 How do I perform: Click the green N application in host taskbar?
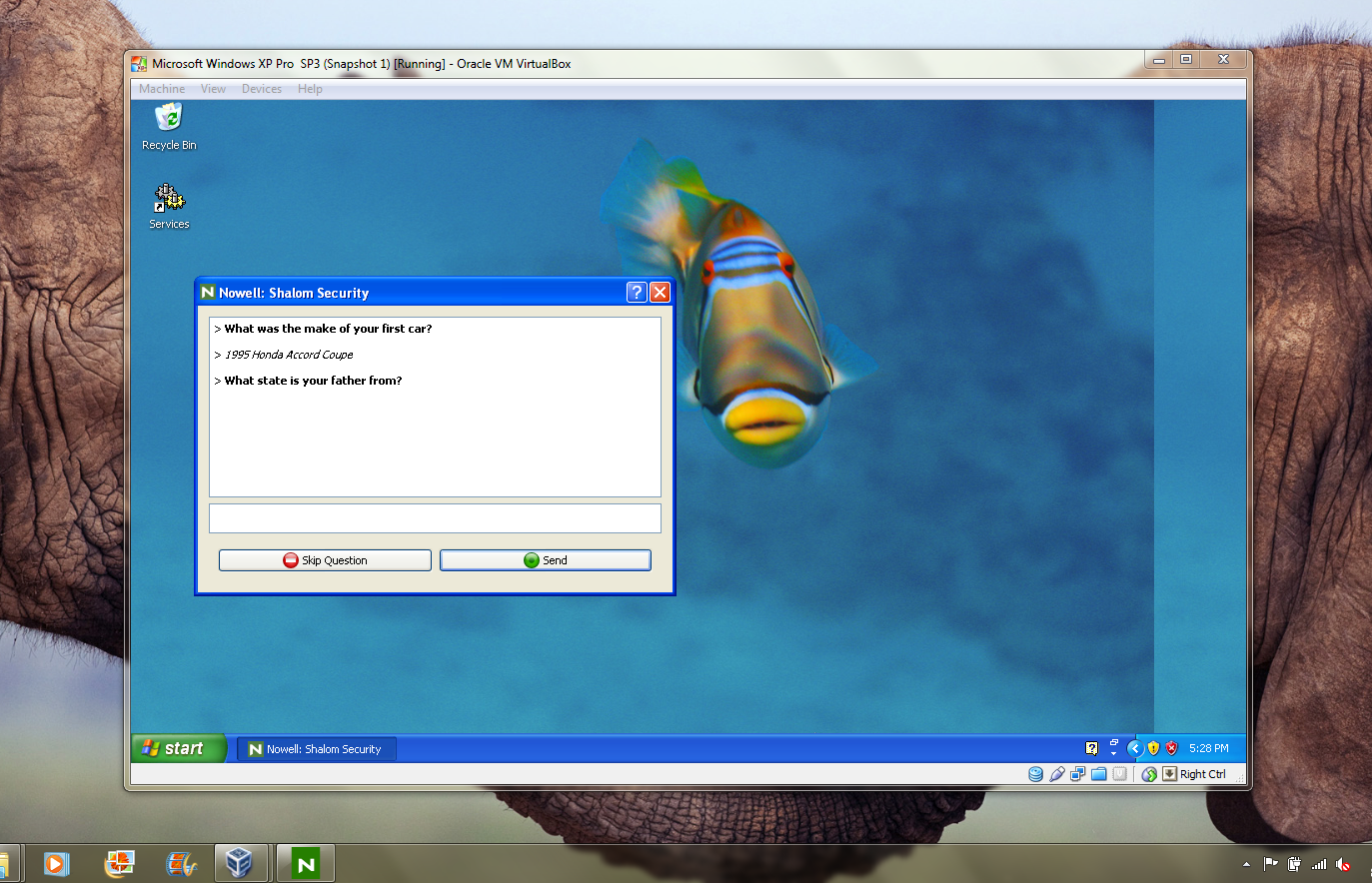click(x=306, y=864)
